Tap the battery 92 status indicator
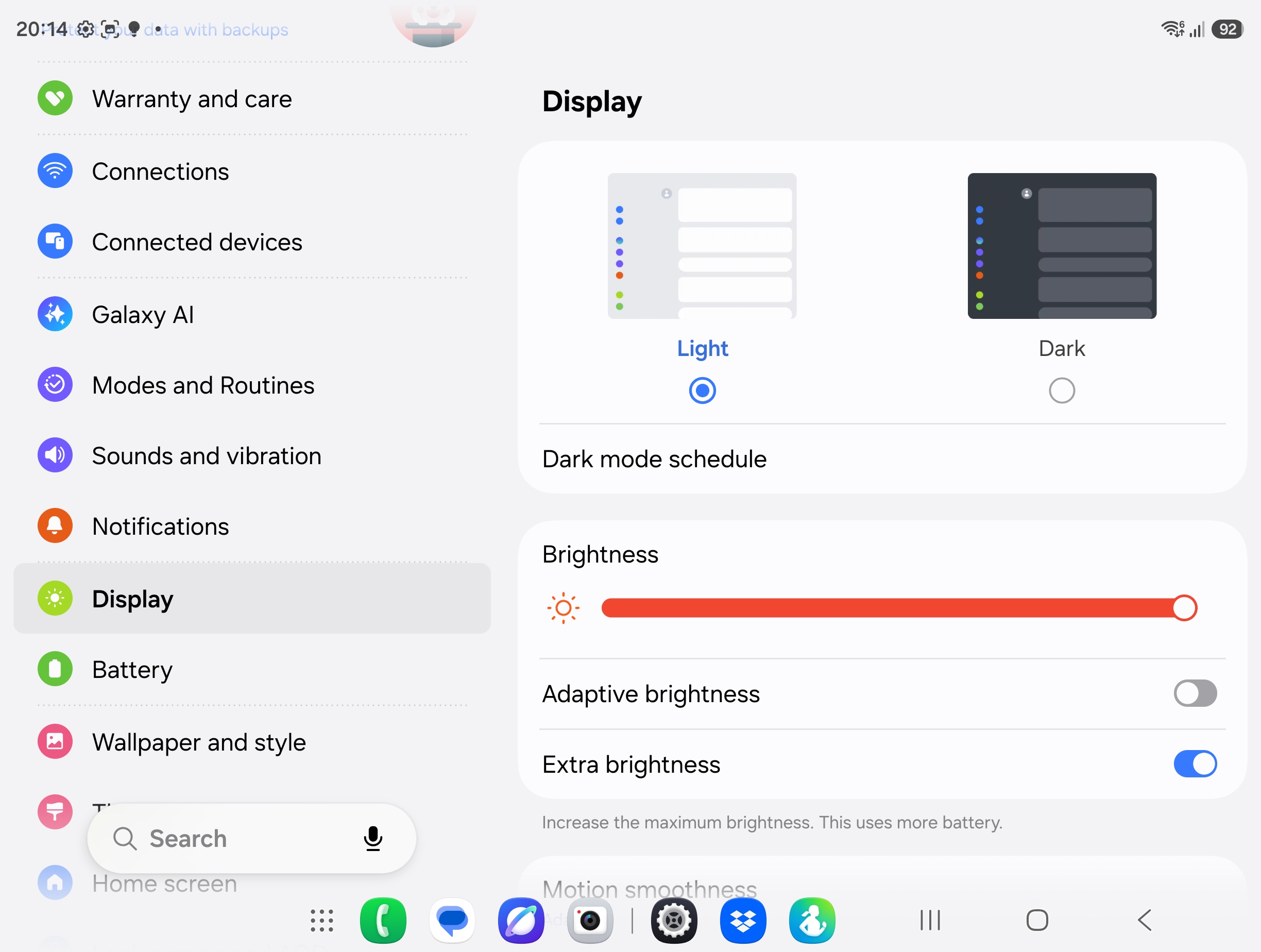The height and width of the screenshot is (952, 1261). click(x=1228, y=29)
